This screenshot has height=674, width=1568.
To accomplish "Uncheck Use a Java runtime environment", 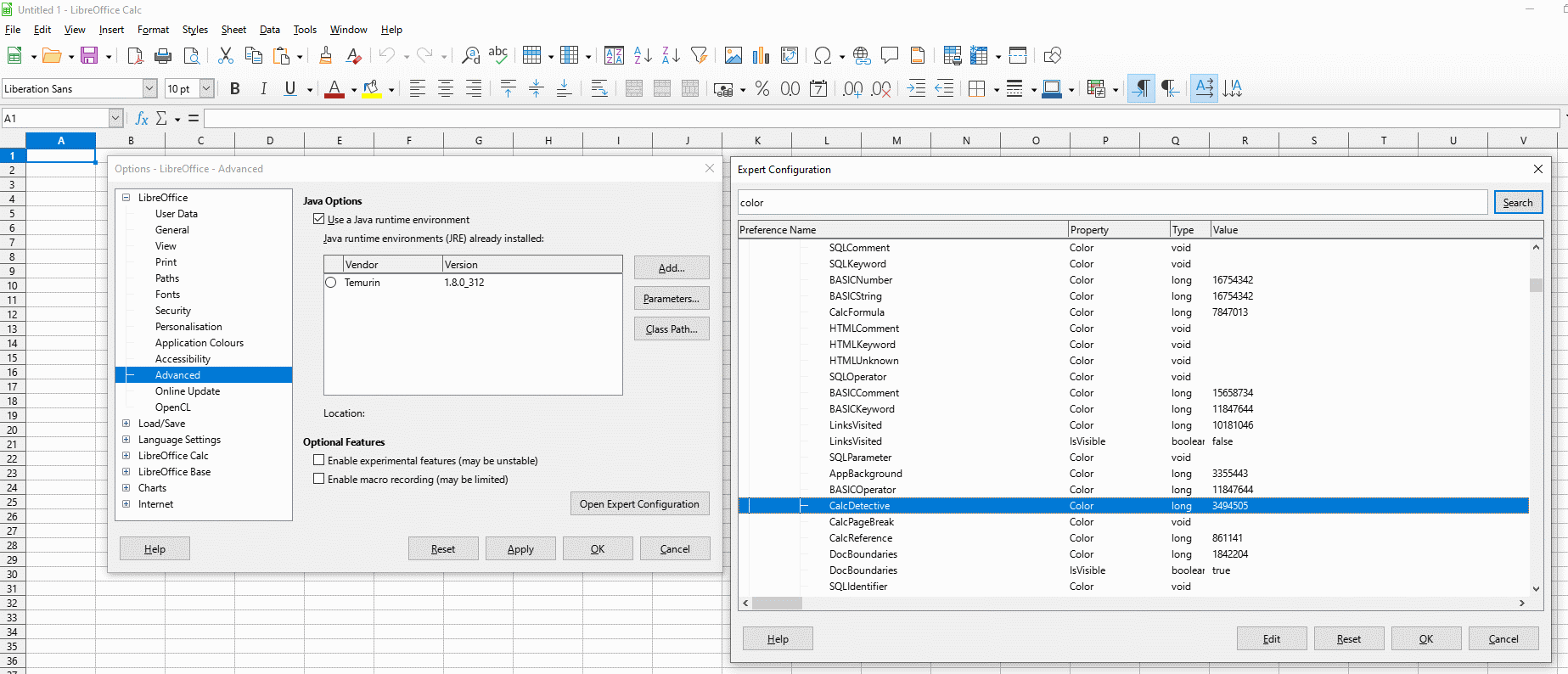I will pos(319,219).
